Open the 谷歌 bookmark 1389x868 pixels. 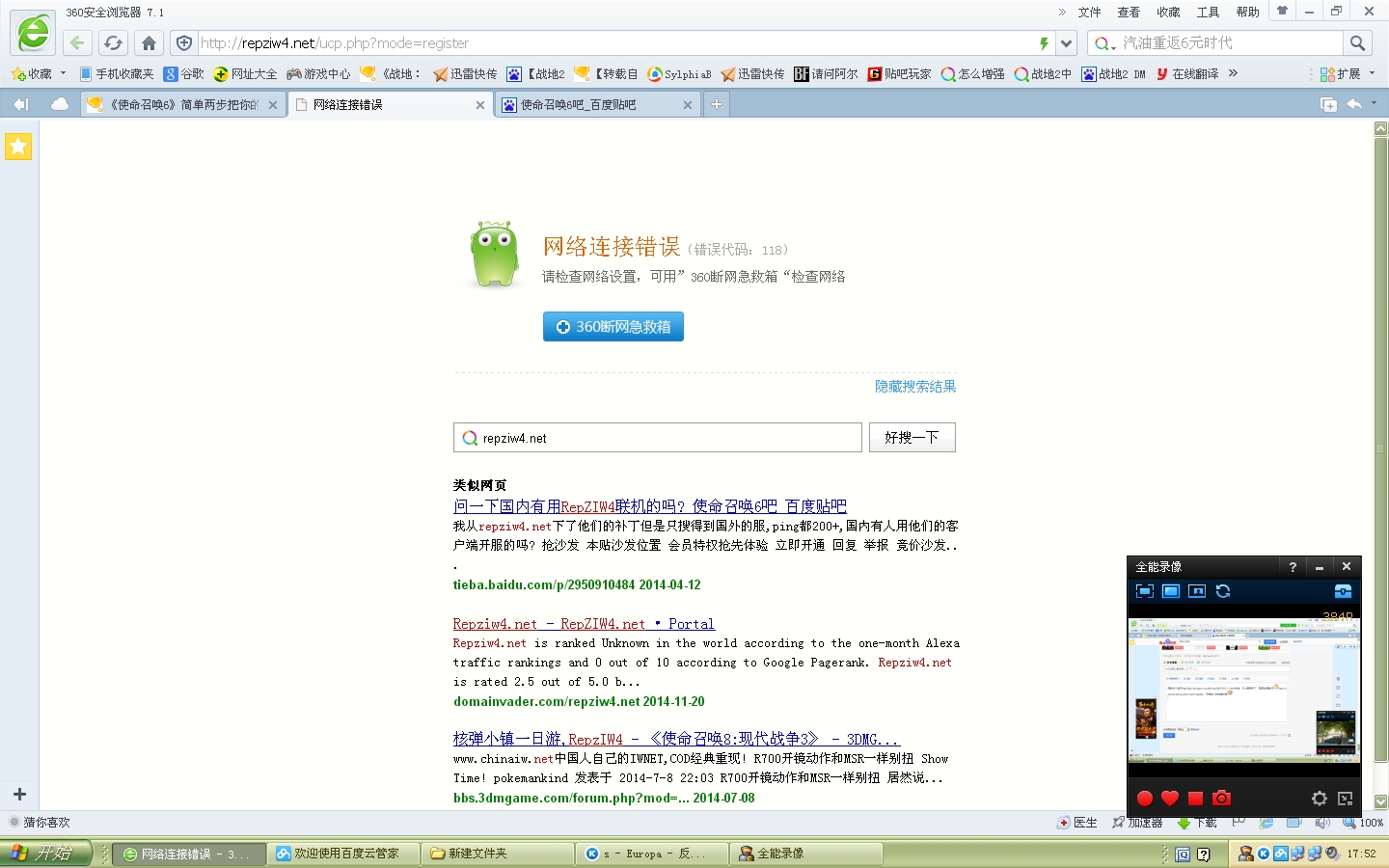[x=183, y=73]
